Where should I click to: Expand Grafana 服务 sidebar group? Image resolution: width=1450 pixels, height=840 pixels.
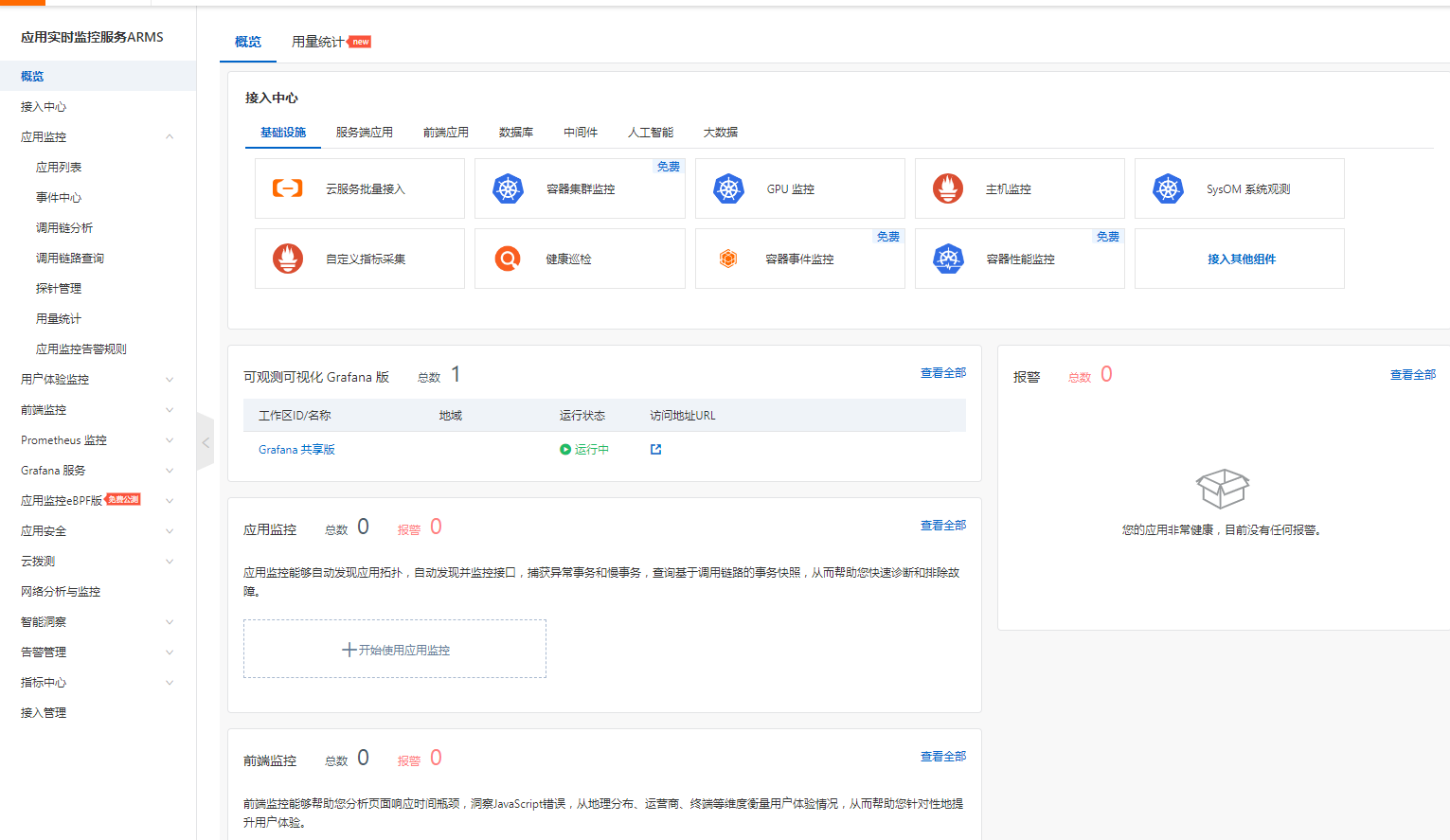click(170, 471)
